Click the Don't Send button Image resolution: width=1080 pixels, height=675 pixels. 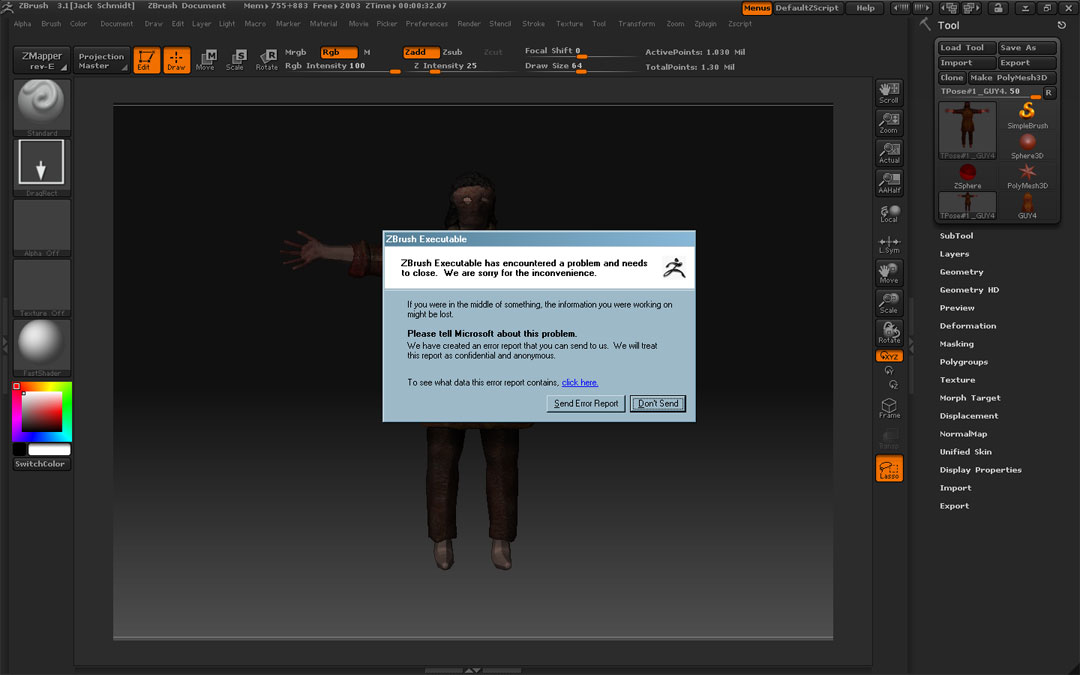658,404
